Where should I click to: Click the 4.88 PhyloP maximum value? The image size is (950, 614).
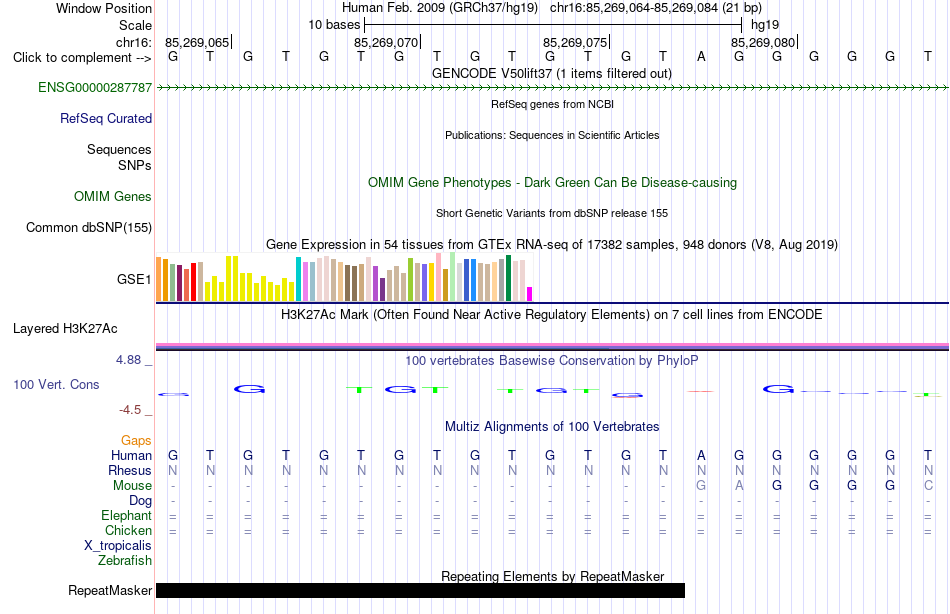pyautogui.click(x=128, y=360)
